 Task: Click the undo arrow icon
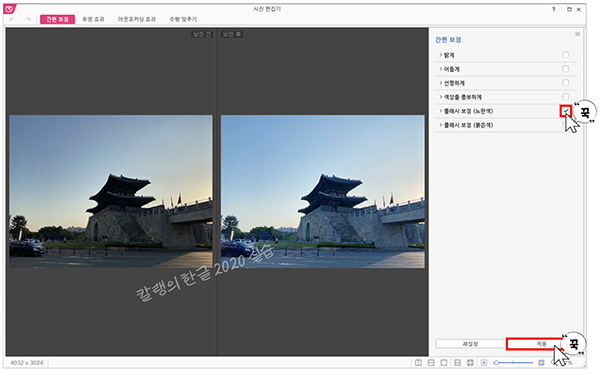12,19
